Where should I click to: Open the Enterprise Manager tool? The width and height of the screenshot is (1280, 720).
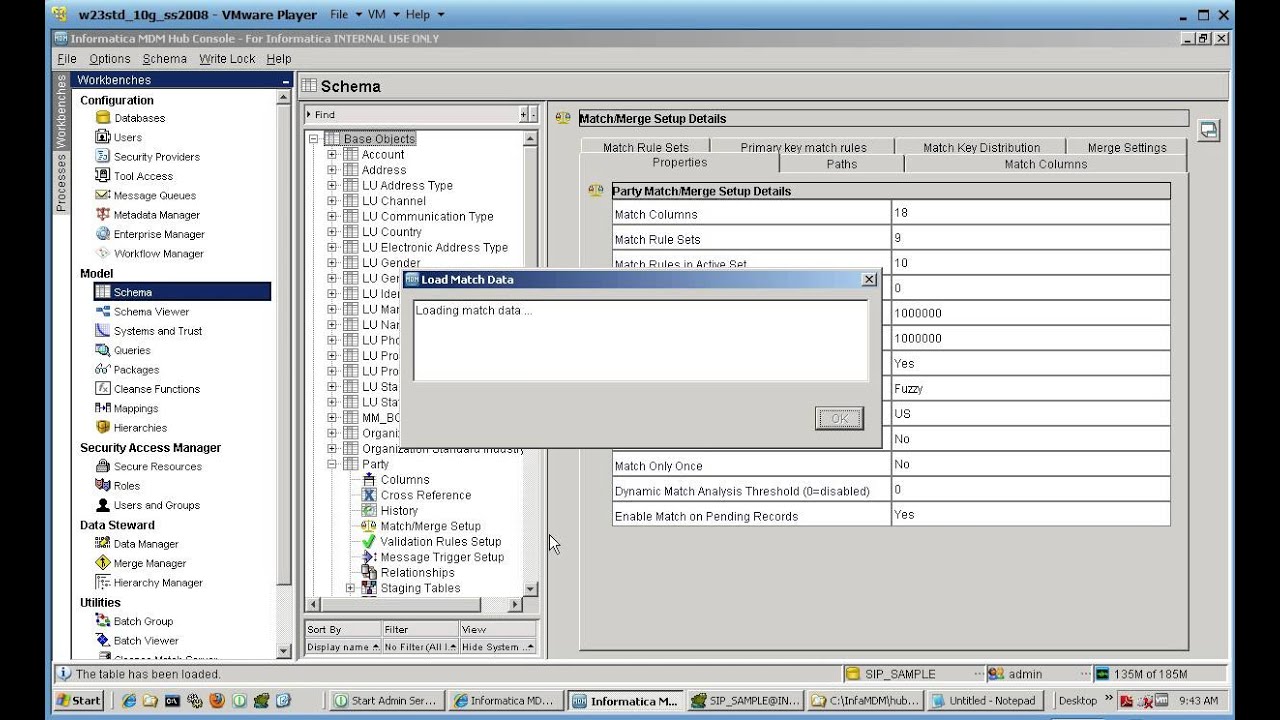pyautogui.click(x=150, y=234)
